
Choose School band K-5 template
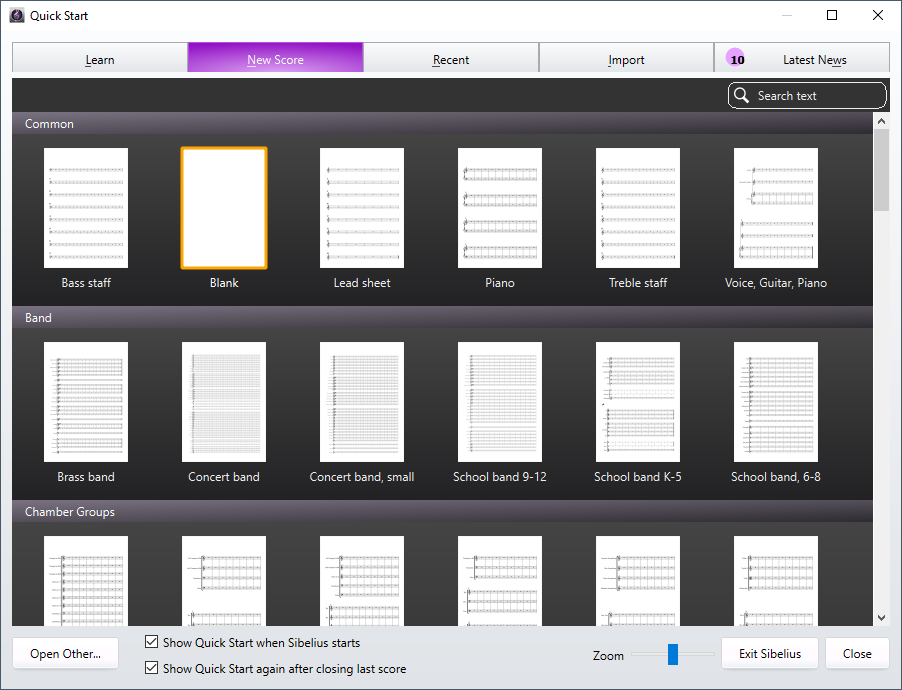(x=638, y=402)
